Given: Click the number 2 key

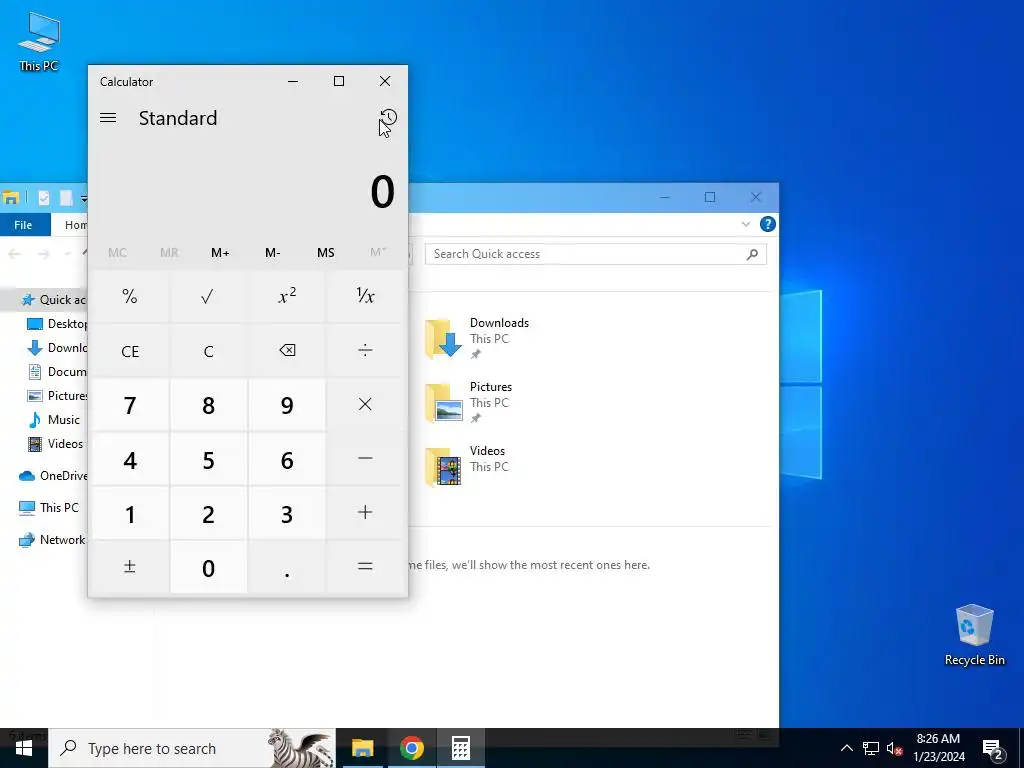Looking at the screenshot, I should point(208,513).
